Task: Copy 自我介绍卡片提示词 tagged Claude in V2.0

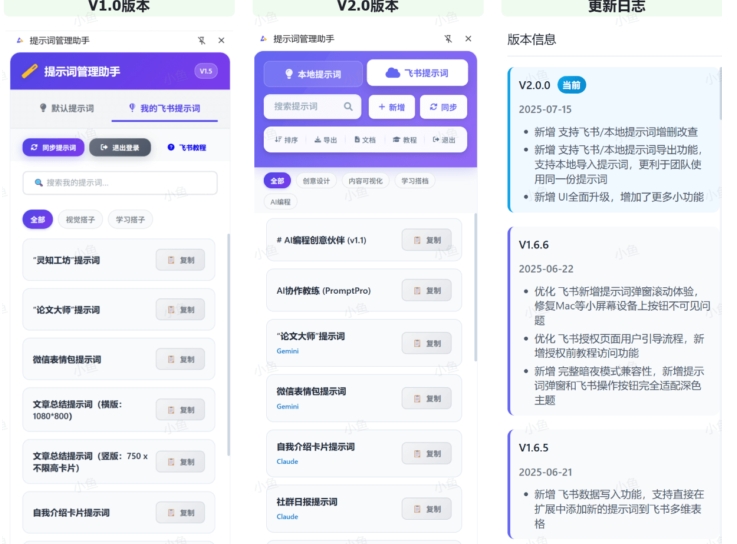Action: (x=427, y=453)
